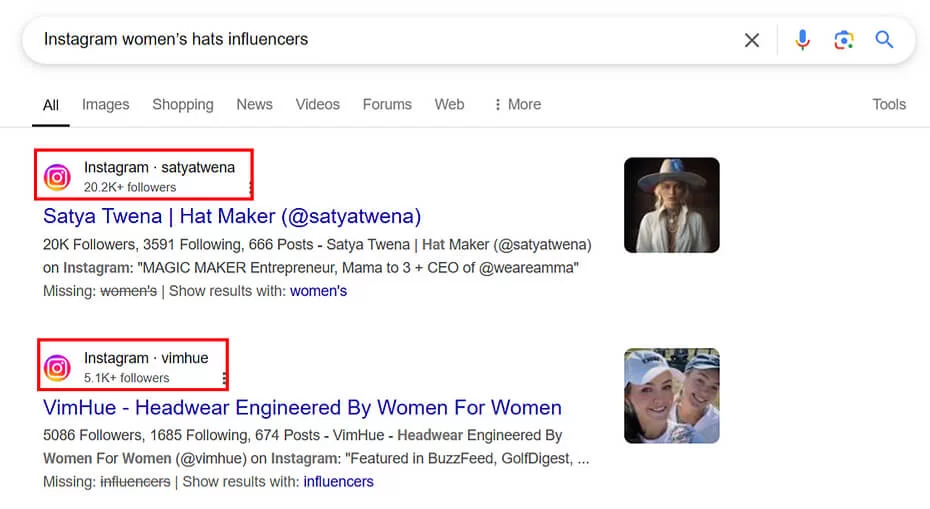Viewport: 930px width, 509px height.
Task: Clear the search box with the X icon
Action: (751, 40)
